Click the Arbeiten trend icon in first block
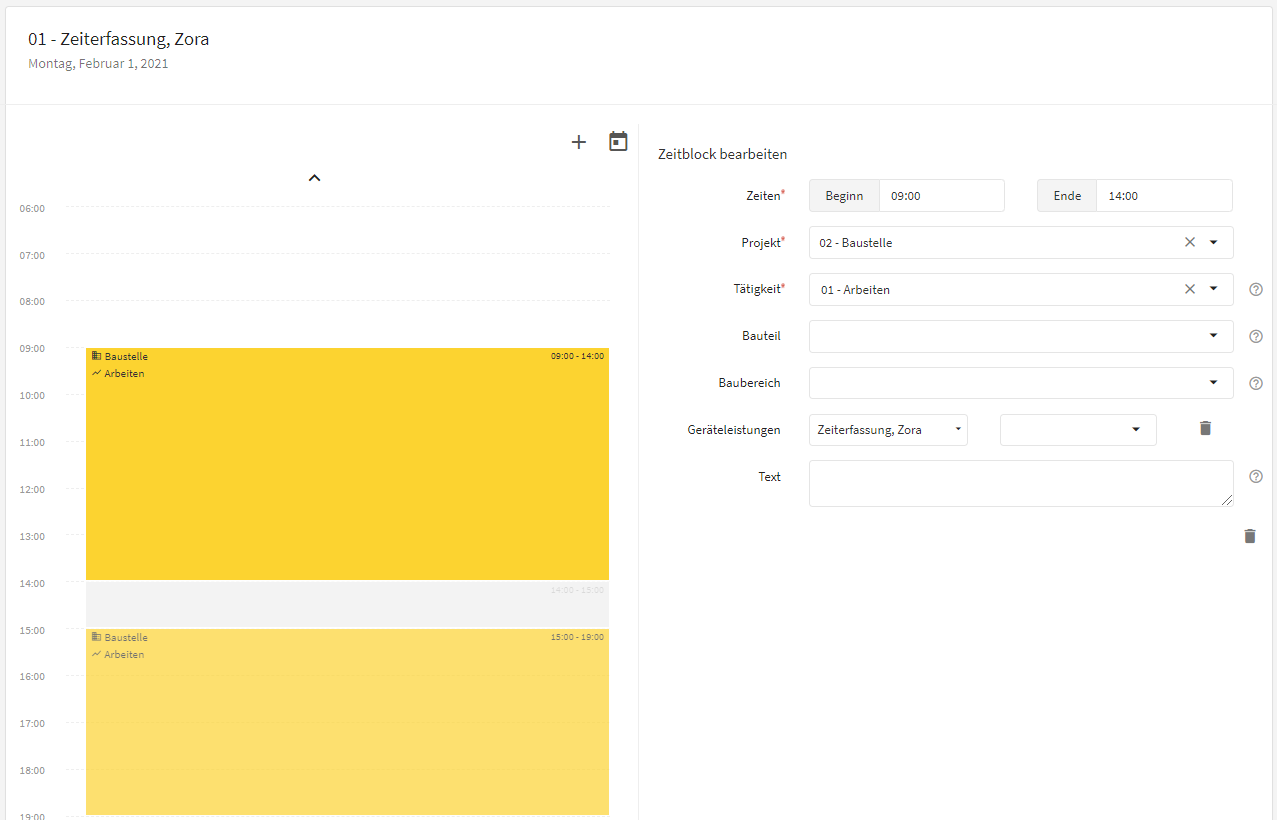Screen dimensions: 1277x820 pyautogui.click(x=96, y=373)
